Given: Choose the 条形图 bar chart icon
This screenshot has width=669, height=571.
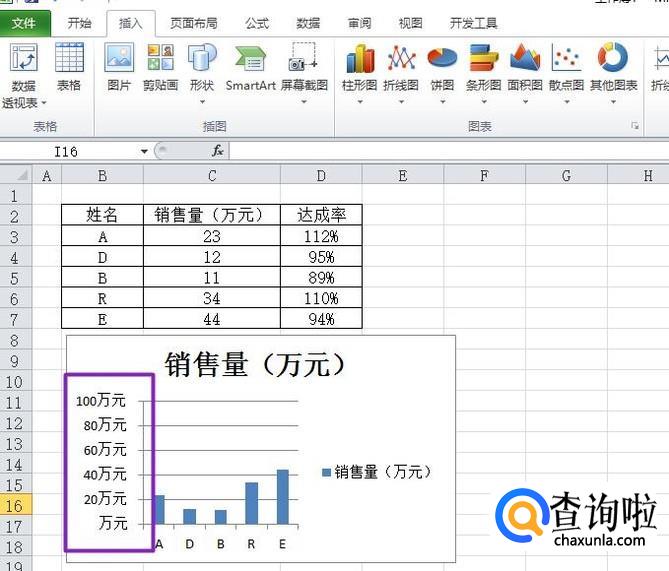Looking at the screenshot, I should coord(483,58).
